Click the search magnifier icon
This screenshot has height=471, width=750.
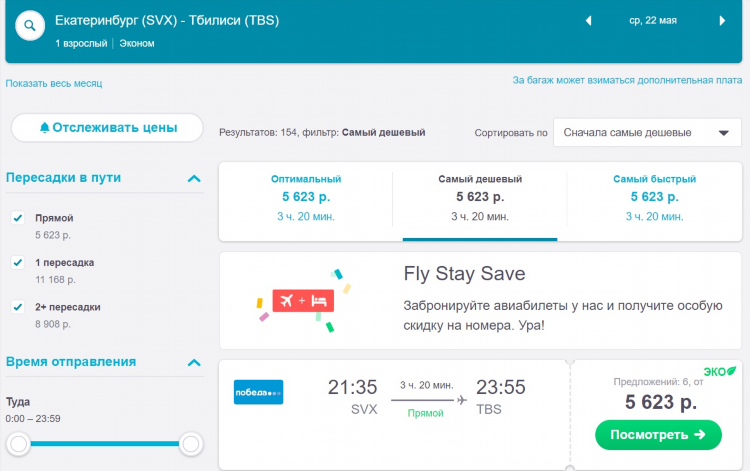tap(30, 25)
